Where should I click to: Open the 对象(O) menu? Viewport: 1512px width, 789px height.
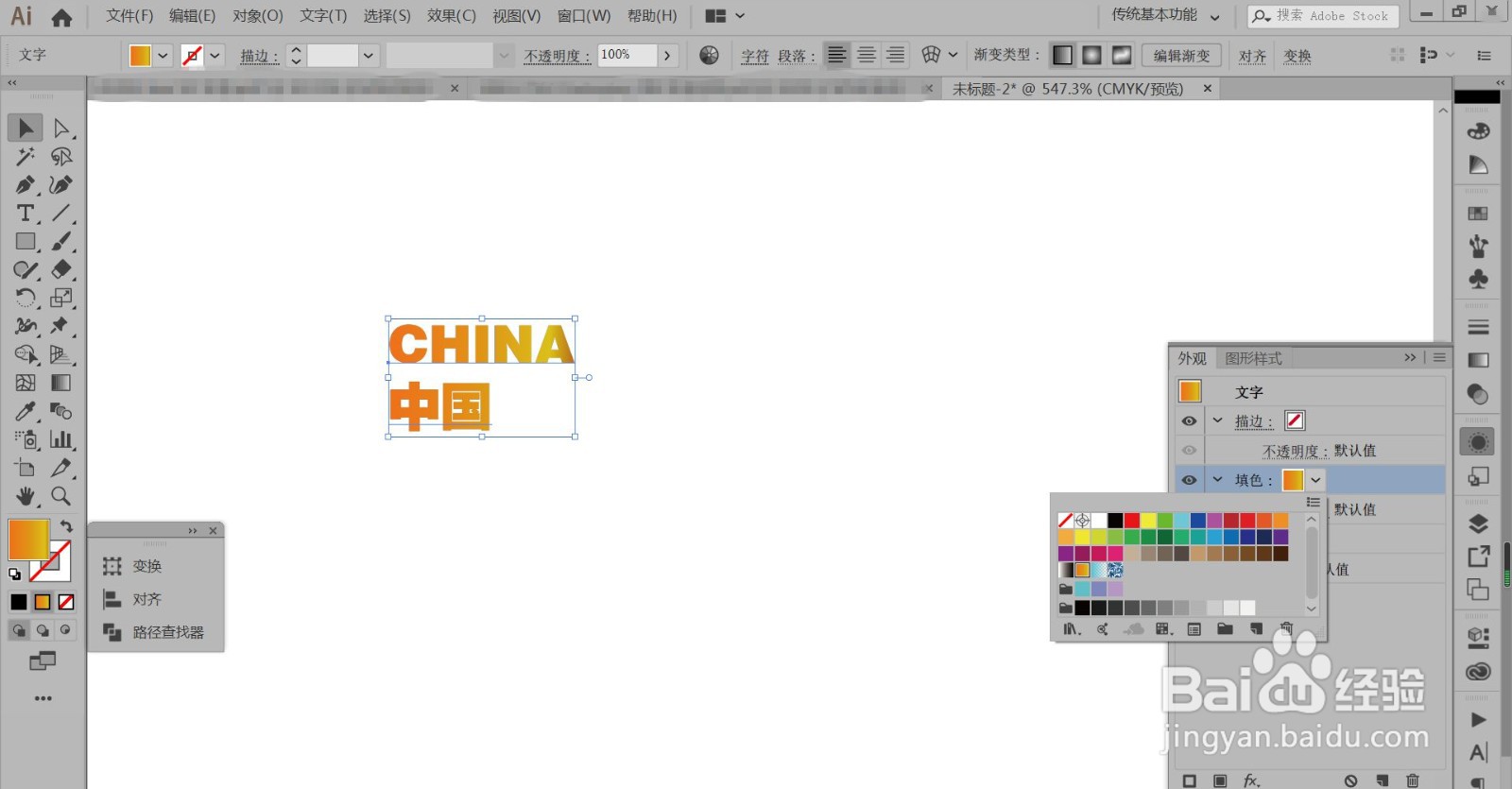pos(258,16)
